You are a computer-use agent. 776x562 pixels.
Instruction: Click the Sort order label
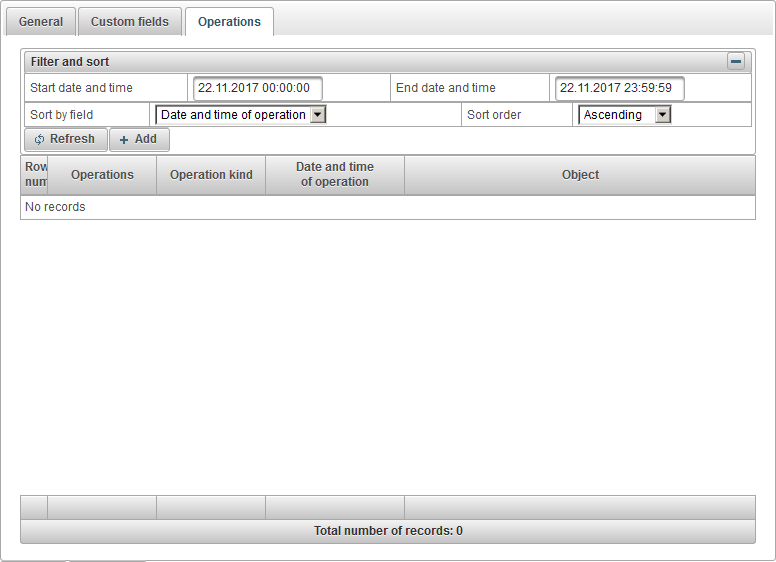494,115
